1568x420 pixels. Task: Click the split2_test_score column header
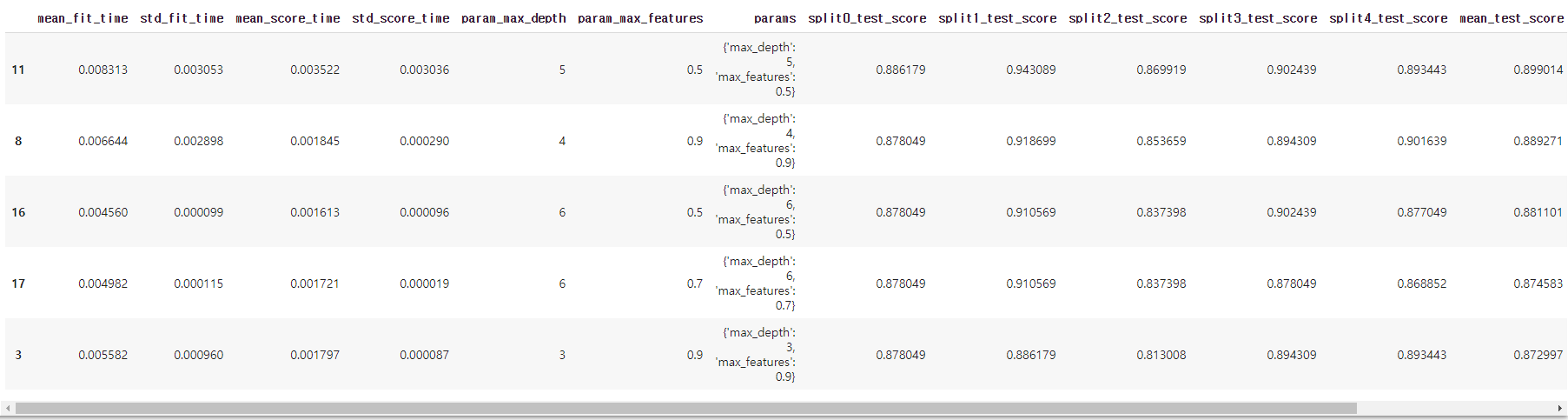point(1128,18)
